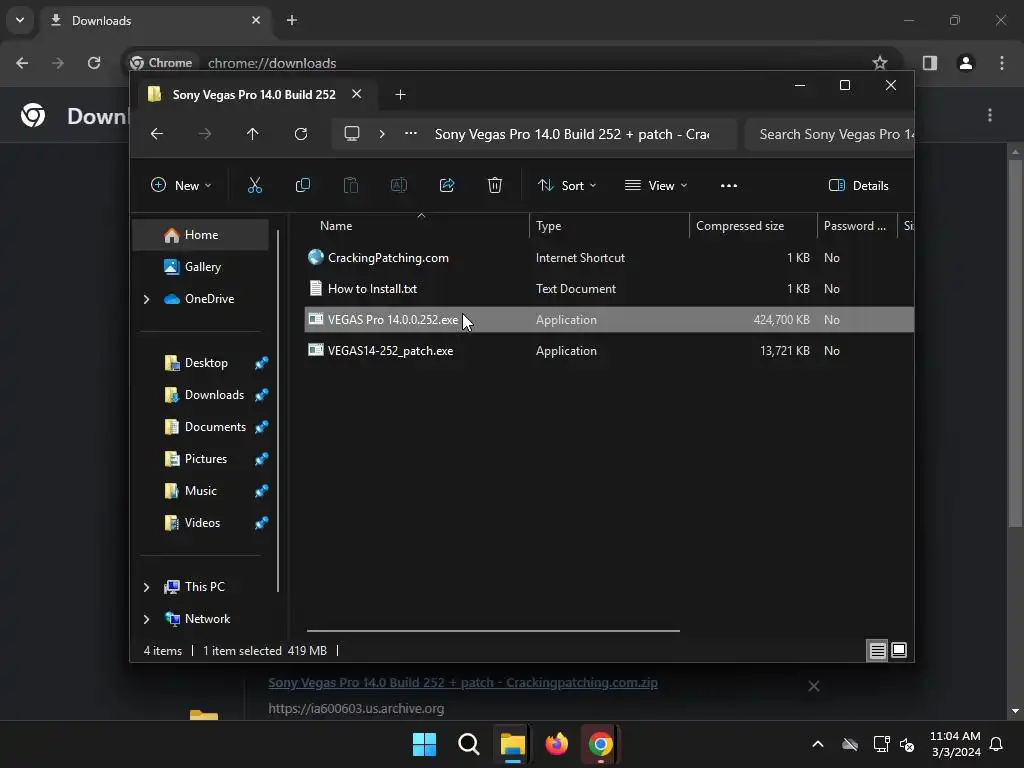The width and height of the screenshot is (1024, 768).
Task: Open Music in navigation pane
Action: pos(200,491)
